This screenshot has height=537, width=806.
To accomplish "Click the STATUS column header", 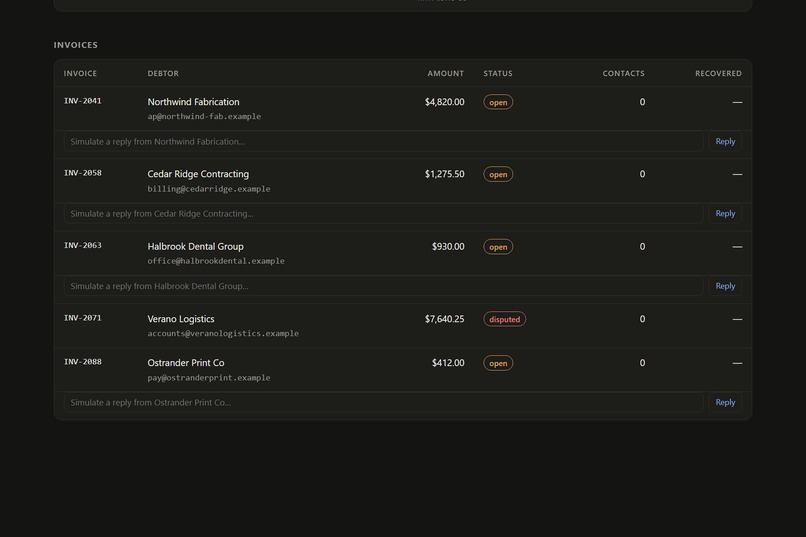I will click(498, 73).
